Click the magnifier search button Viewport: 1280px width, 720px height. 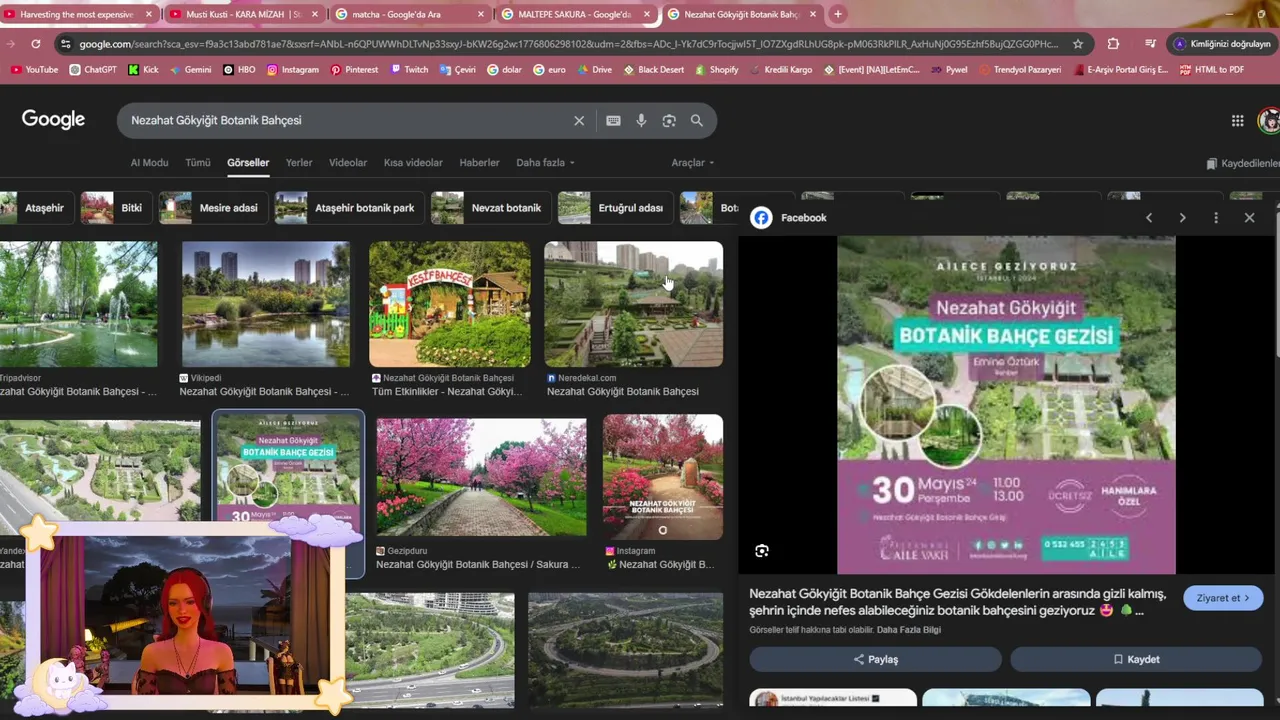[697, 121]
